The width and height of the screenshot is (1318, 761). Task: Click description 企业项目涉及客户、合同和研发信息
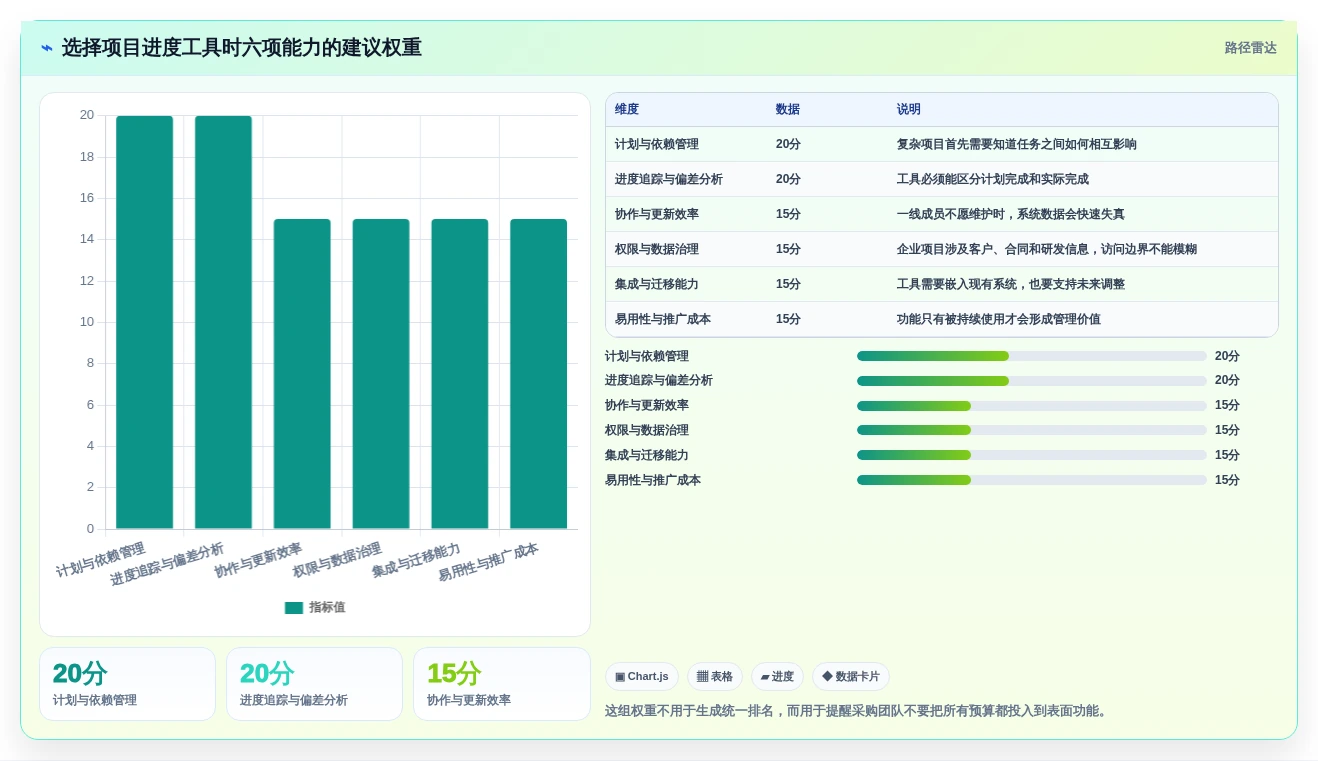1047,249
